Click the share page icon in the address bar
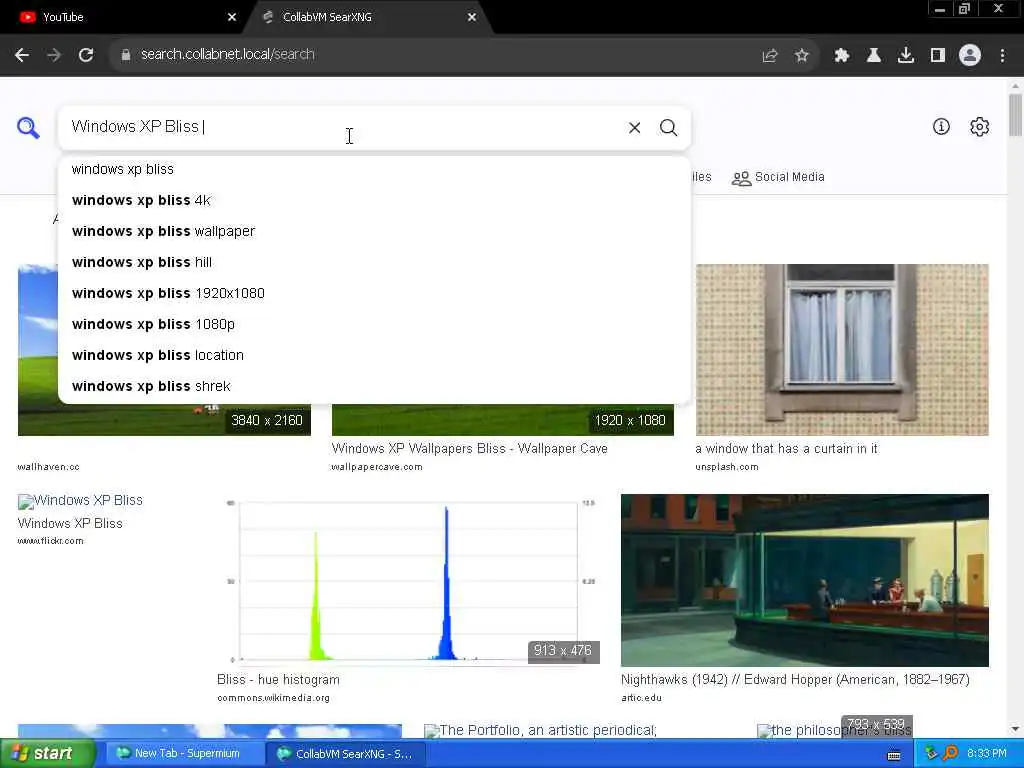This screenshot has width=1024, height=768. [x=770, y=56]
